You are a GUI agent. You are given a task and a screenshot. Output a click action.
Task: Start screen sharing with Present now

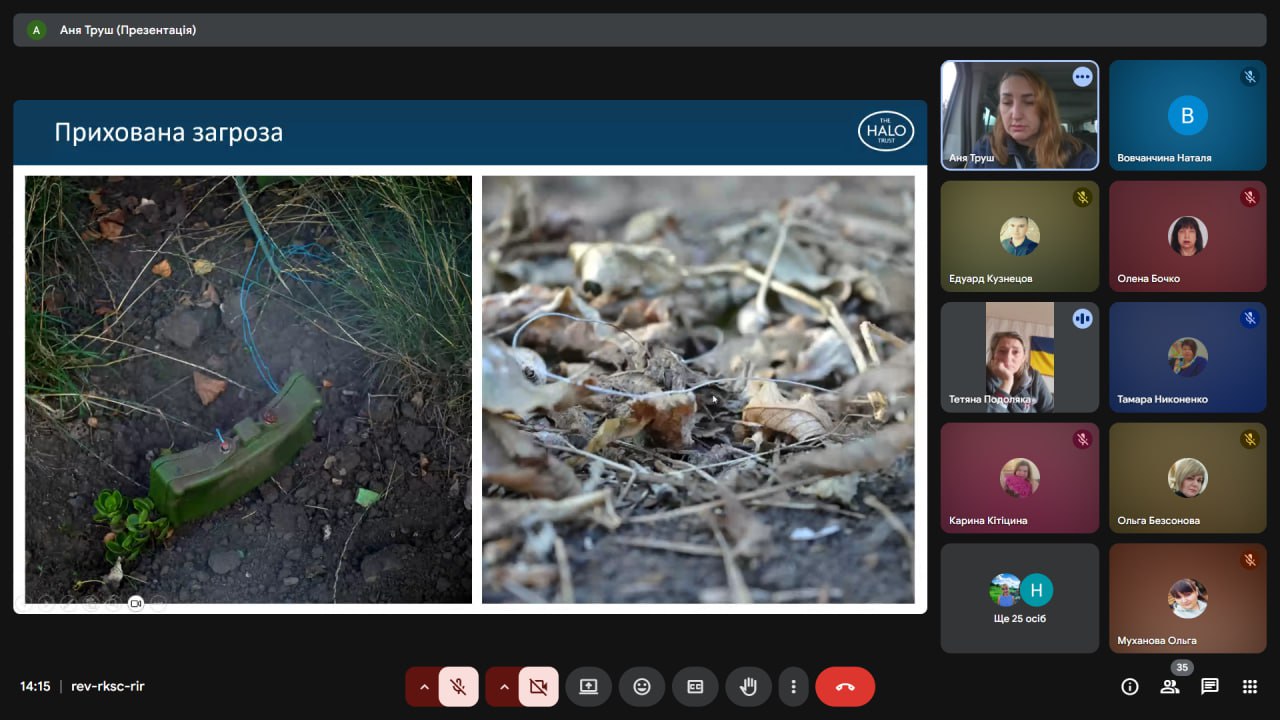(588, 687)
